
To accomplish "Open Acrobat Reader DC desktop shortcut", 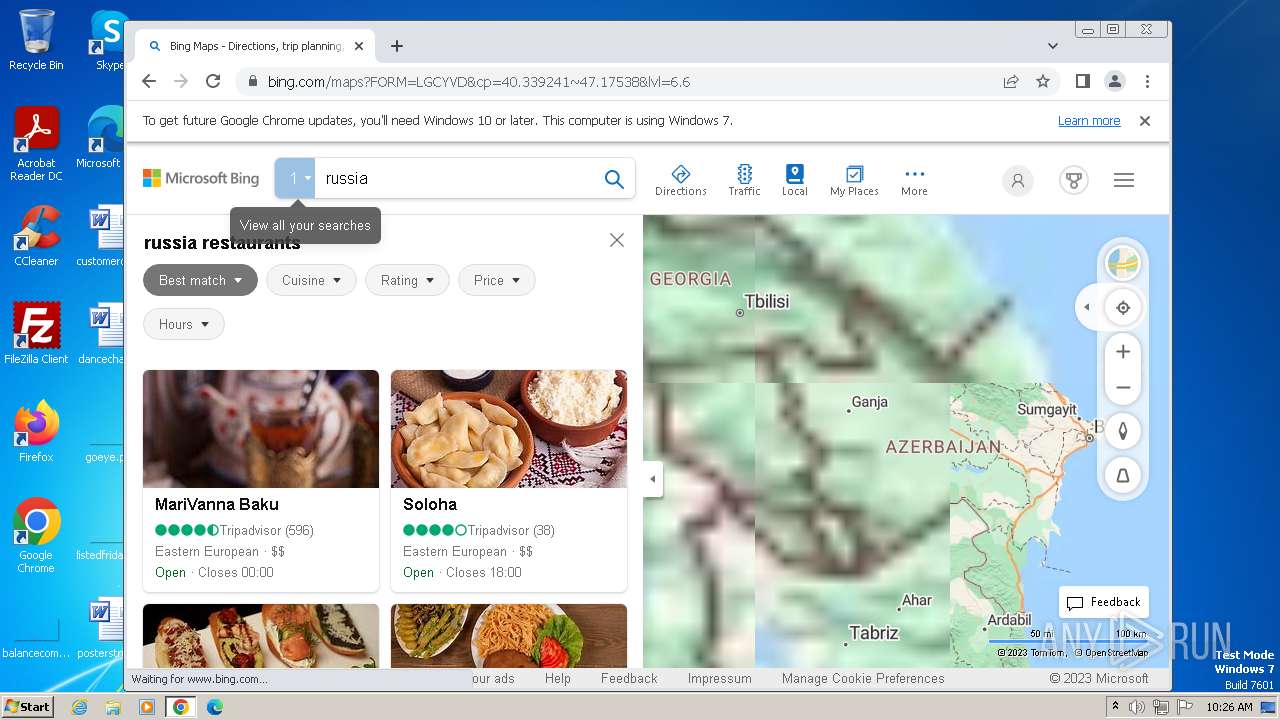I will pos(36,144).
